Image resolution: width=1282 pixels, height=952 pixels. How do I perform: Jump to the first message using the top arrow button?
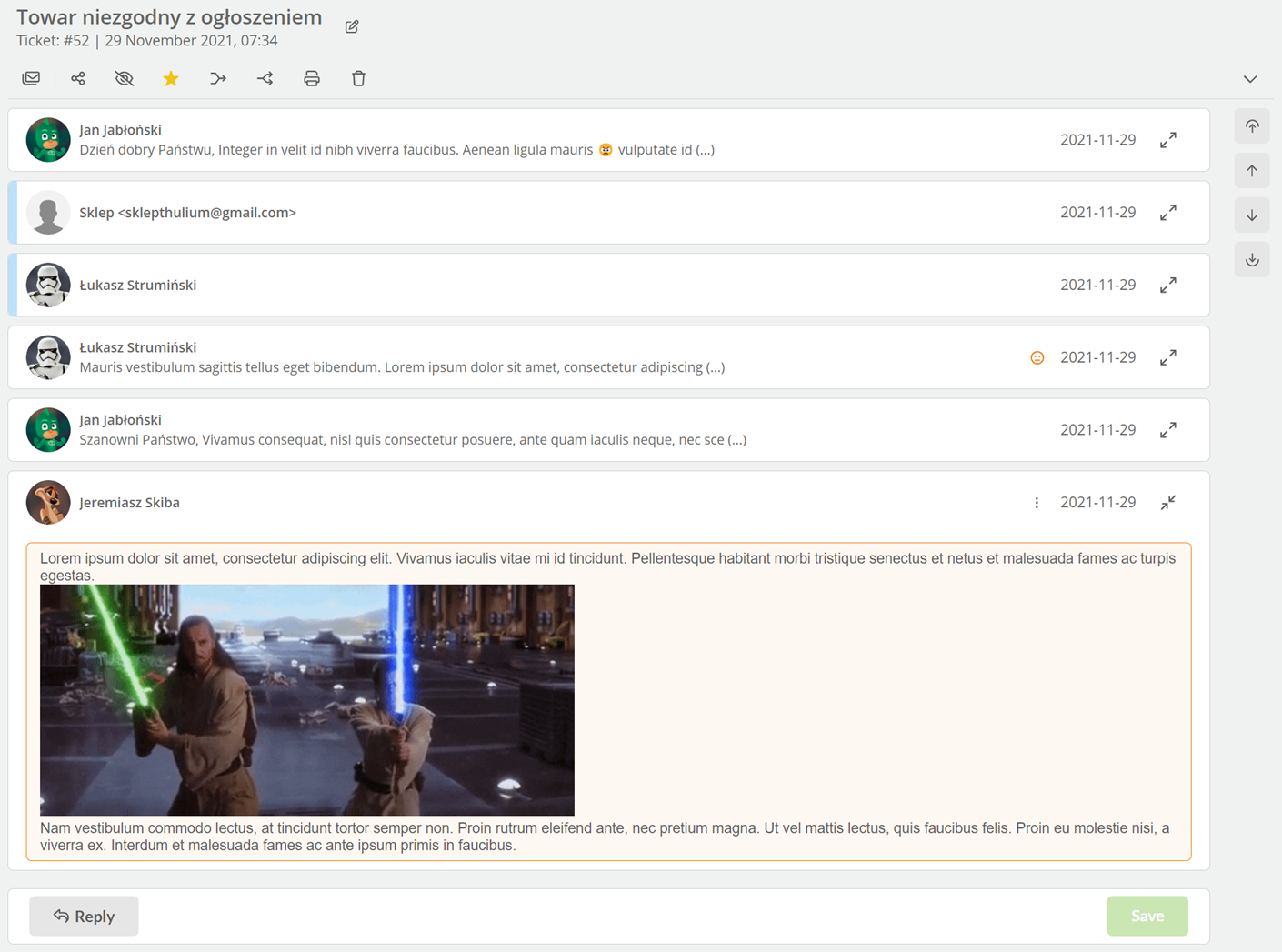[1252, 126]
